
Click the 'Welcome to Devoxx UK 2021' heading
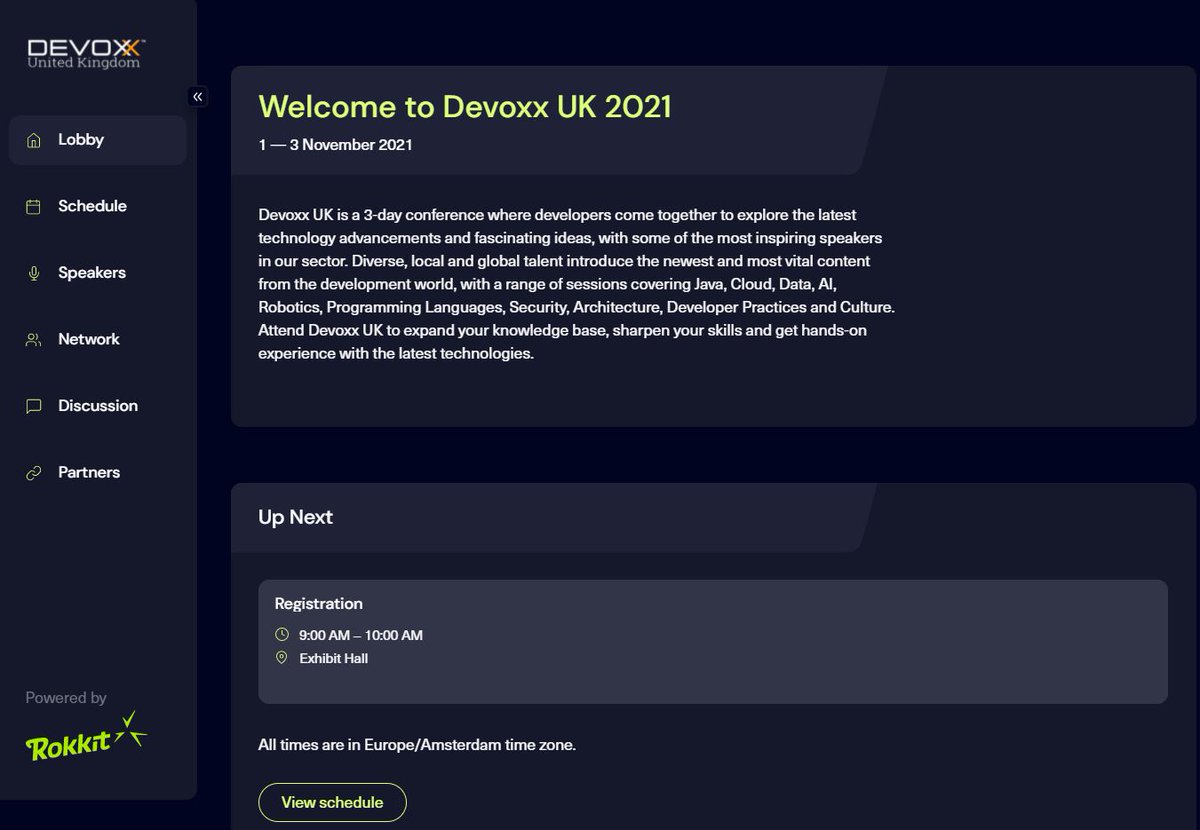[x=465, y=106]
